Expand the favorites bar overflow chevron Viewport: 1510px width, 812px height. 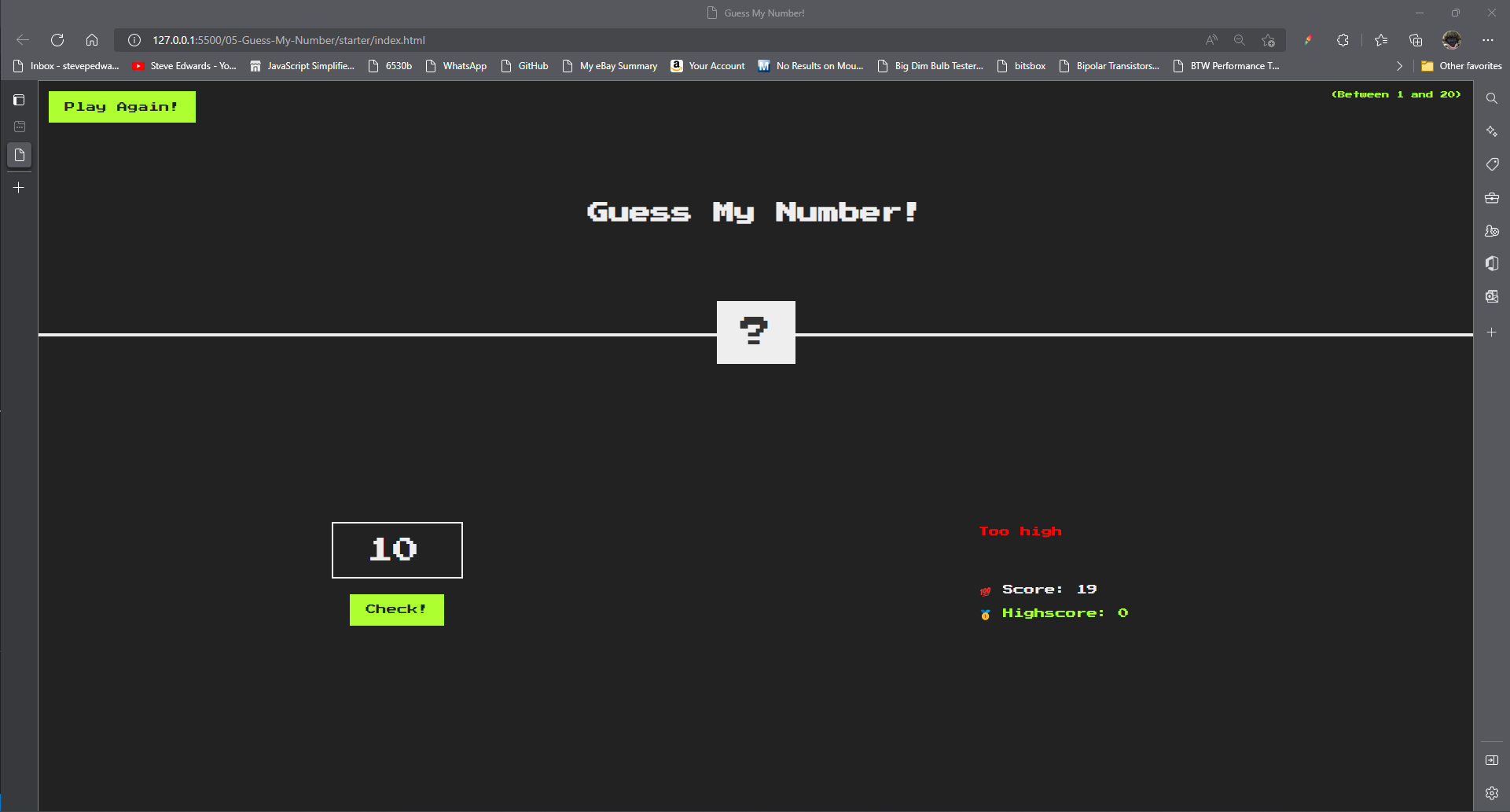click(1399, 66)
